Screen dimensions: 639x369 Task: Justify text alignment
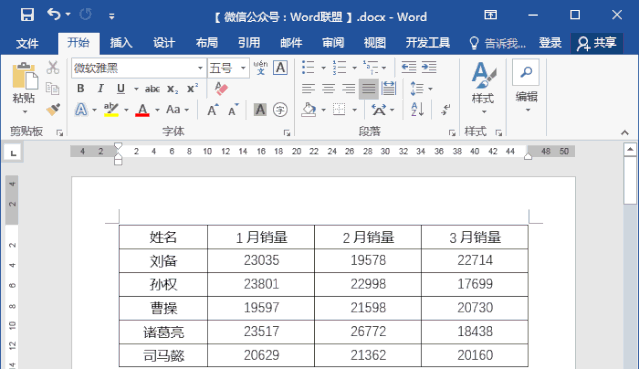[368, 89]
